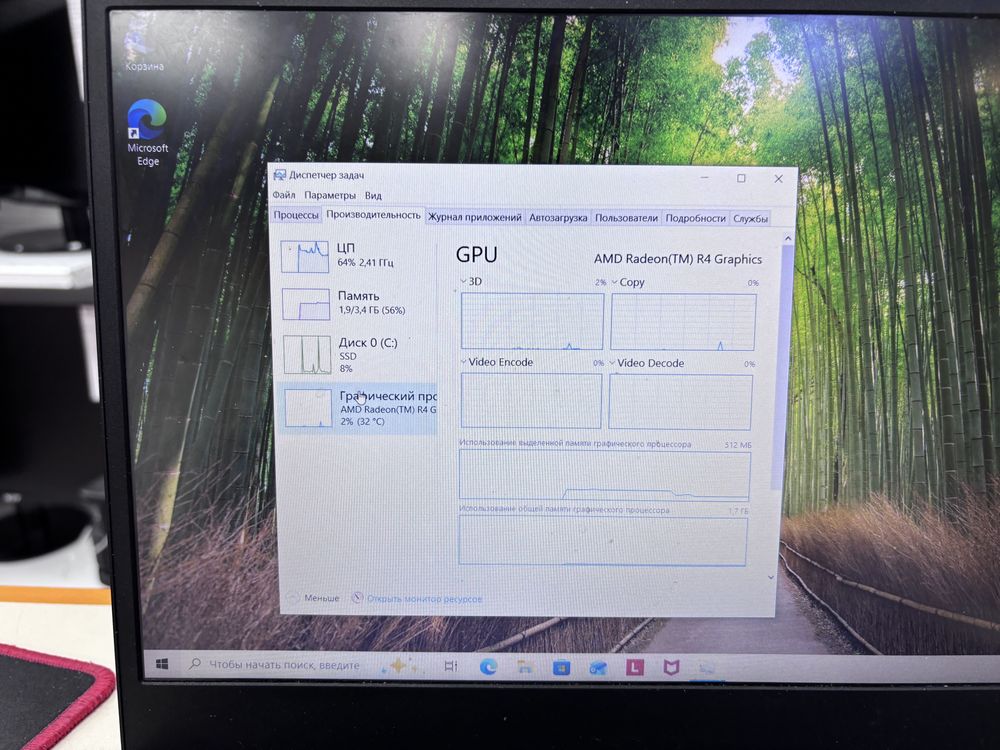Switch to the Производительность tab
This screenshot has height=750, width=1000.
pos(374,215)
